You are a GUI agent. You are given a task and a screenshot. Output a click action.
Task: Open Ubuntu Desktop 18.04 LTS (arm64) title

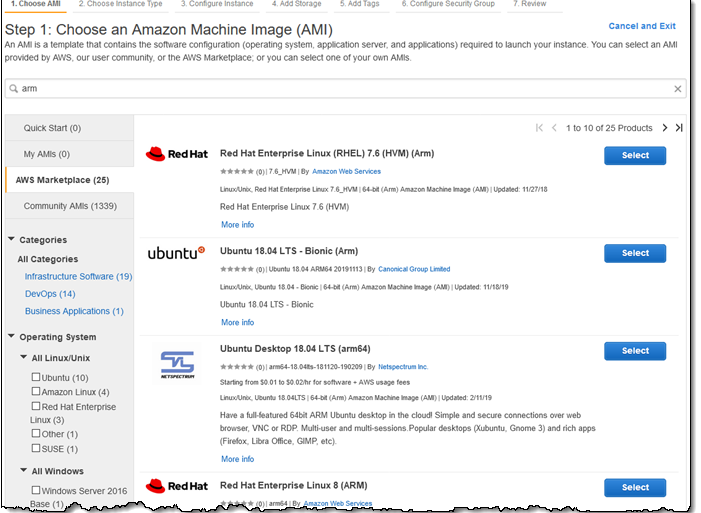pyautogui.click(x=295, y=349)
